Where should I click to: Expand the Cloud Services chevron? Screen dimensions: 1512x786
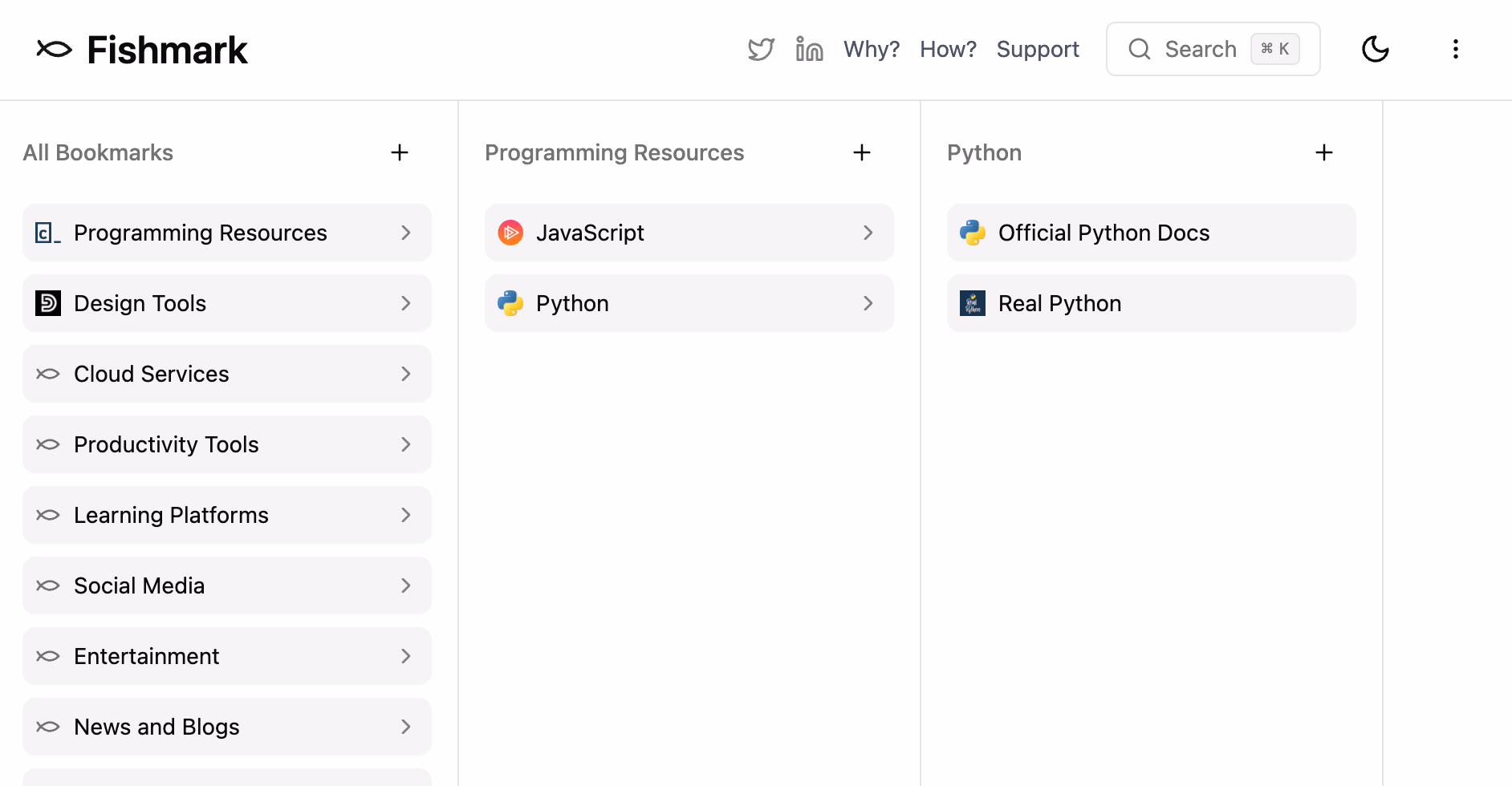pyautogui.click(x=406, y=374)
